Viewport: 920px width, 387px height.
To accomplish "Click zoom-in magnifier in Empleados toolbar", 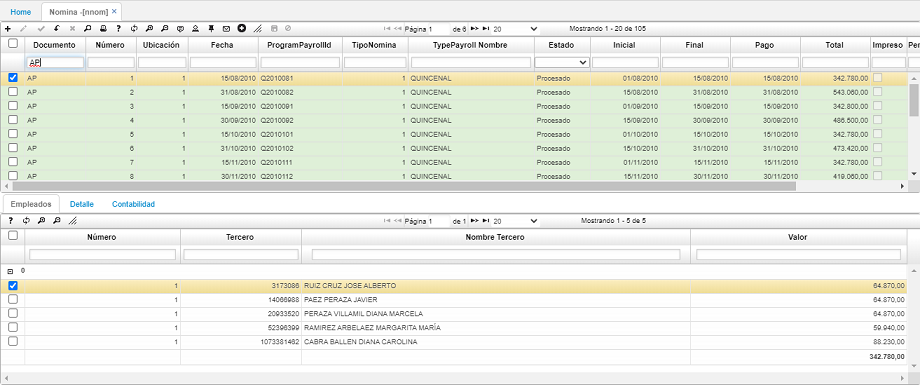I will click(41, 221).
